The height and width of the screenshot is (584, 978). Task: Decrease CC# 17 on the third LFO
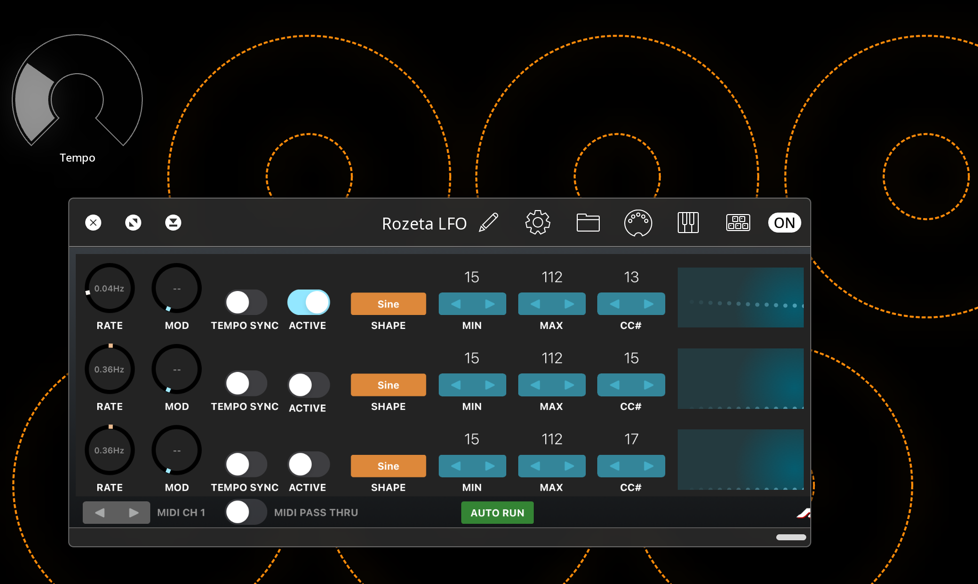pyautogui.click(x=614, y=466)
